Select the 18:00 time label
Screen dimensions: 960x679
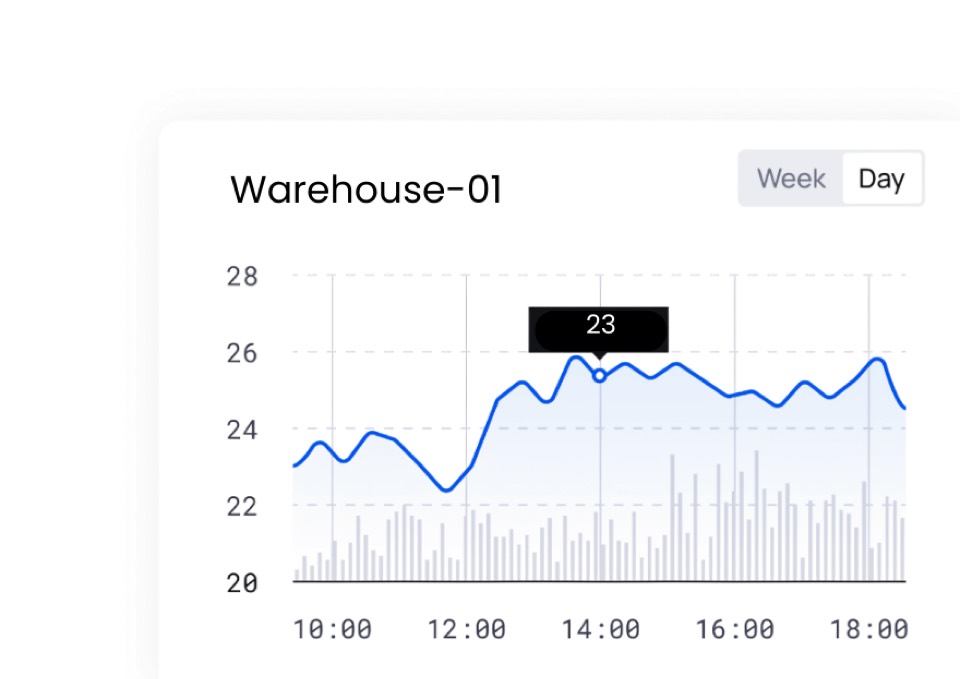point(869,629)
